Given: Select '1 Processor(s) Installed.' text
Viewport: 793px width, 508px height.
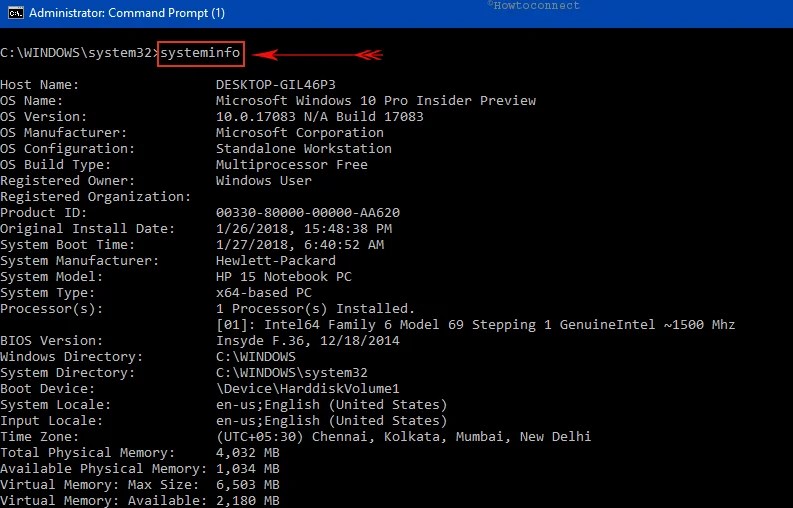Looking at the screenshot, I should click(316, 309).
